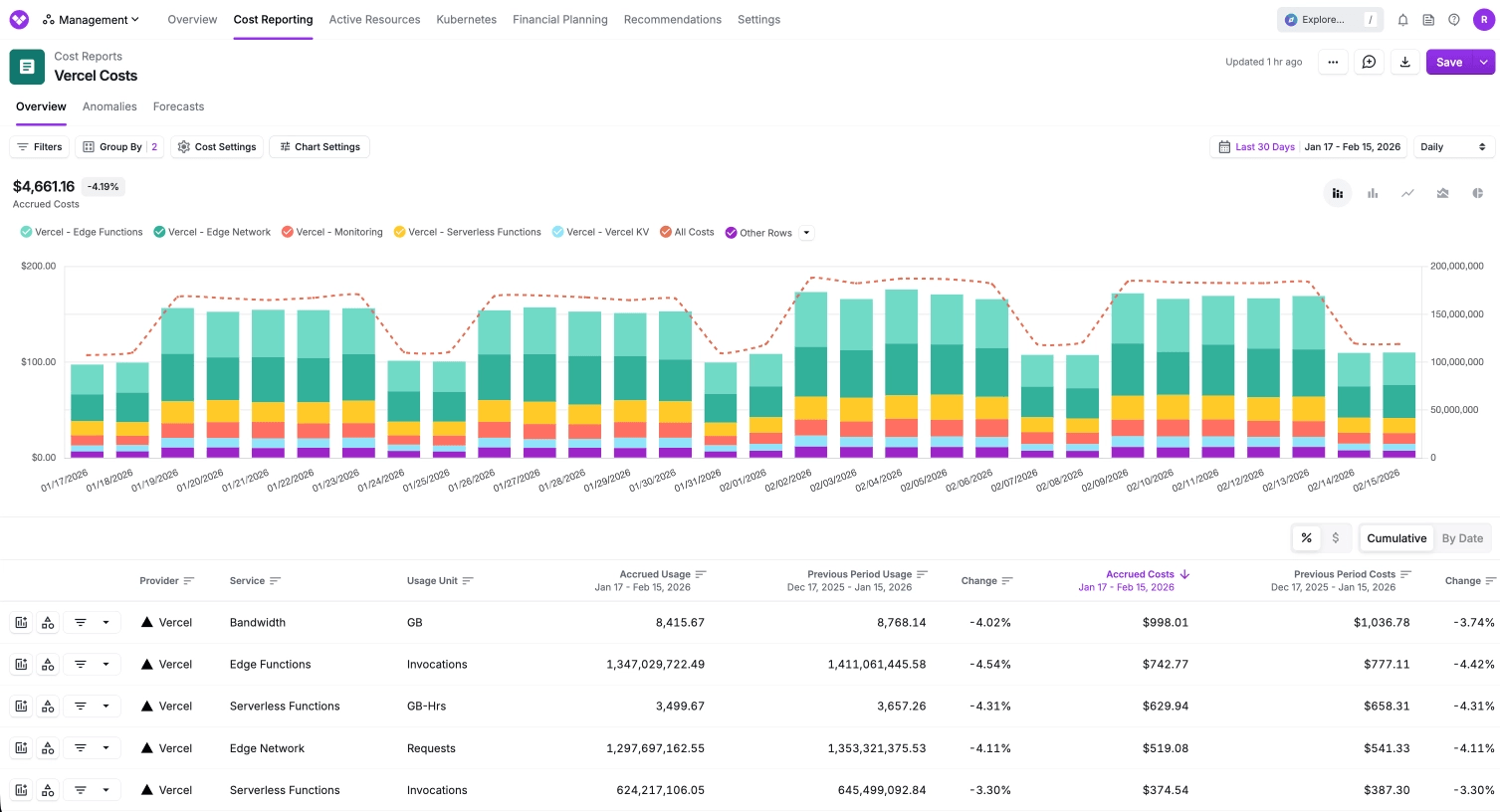Open the Management workspace dropdown
Screen dimensions: 1500x812
click(91, 20)
